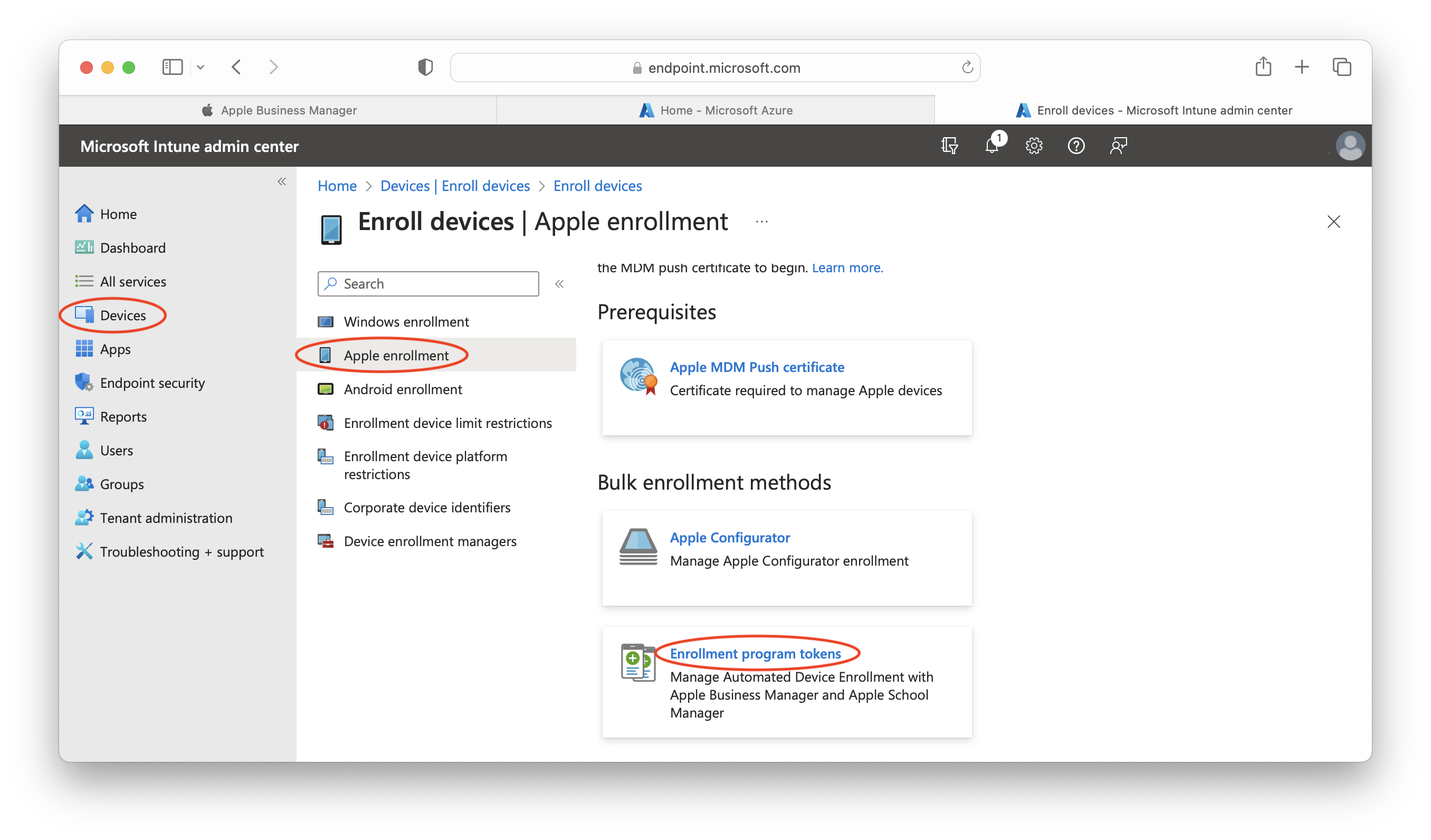Image resolution: width=1431 pixels, height=840 pixels.
Task: Select Troubleshooting + support
Action: point(182,551)
